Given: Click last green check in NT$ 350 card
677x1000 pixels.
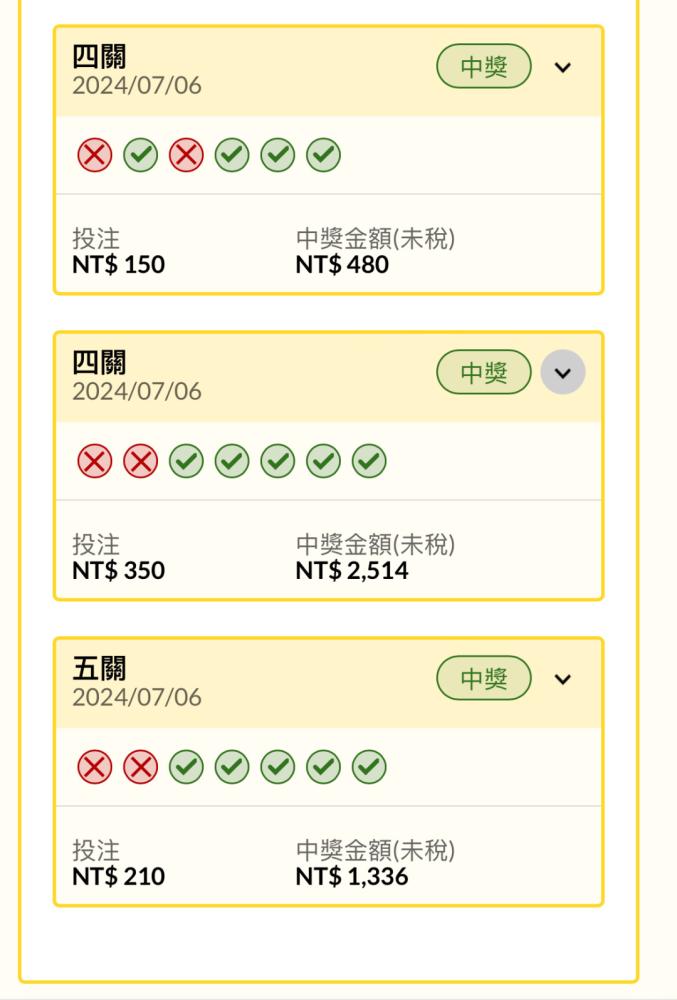Looking at the screenshot, I should tap(369, 461).
